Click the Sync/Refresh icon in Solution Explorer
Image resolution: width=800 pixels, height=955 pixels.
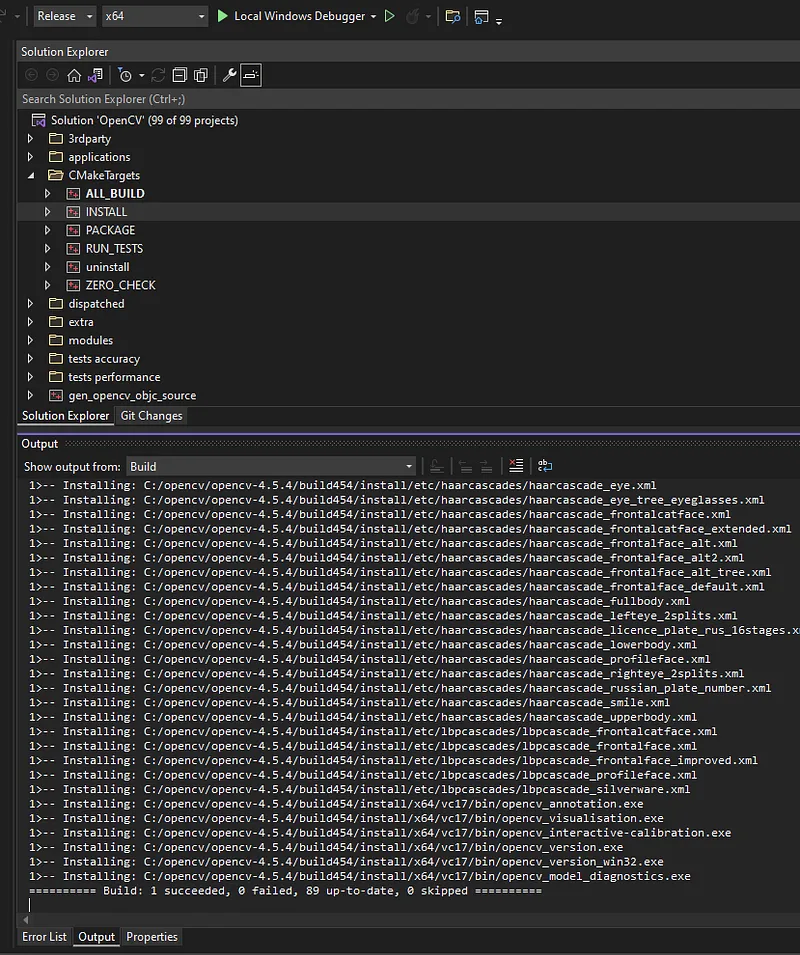(158, 75)
